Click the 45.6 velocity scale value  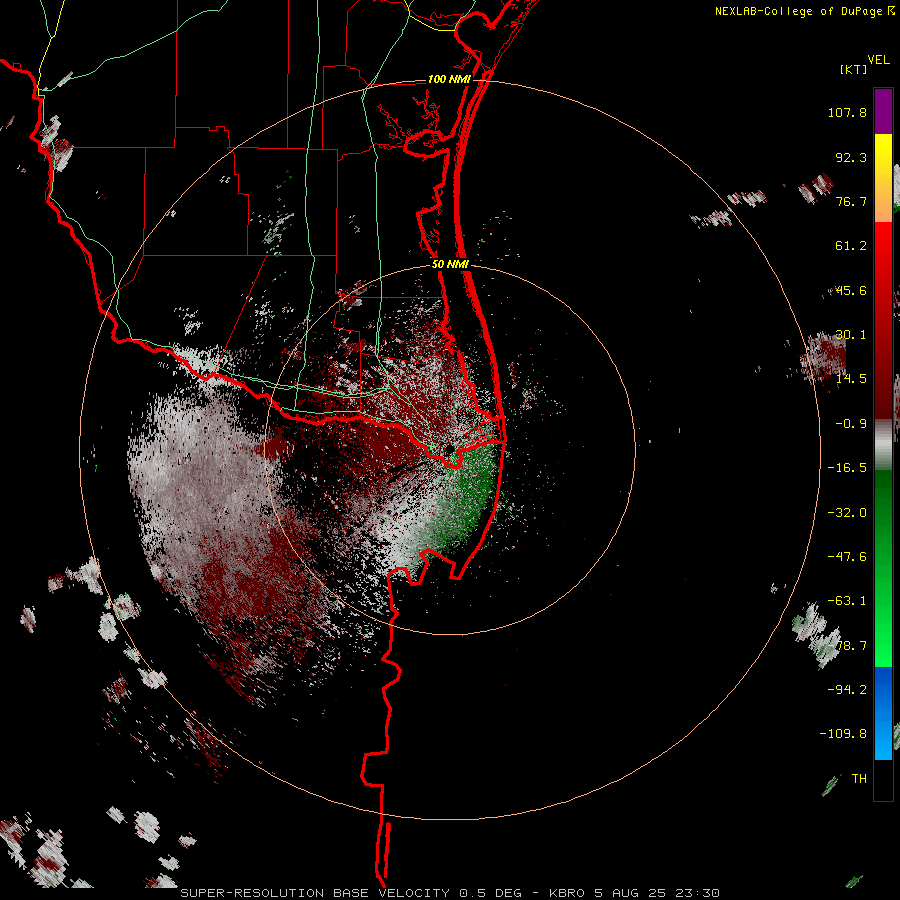[x=851, y=290]
